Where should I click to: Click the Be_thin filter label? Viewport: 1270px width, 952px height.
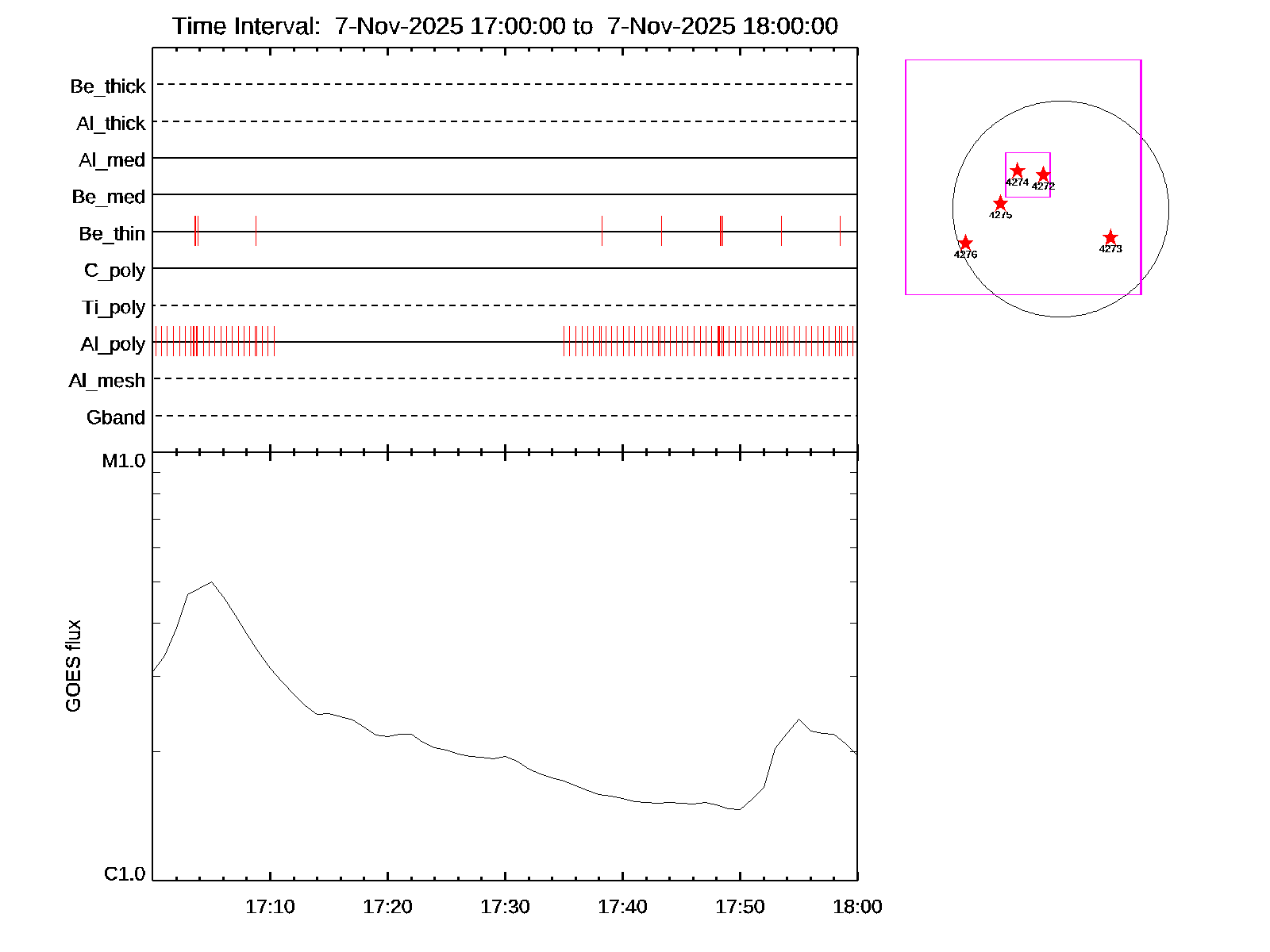point(112,233)
